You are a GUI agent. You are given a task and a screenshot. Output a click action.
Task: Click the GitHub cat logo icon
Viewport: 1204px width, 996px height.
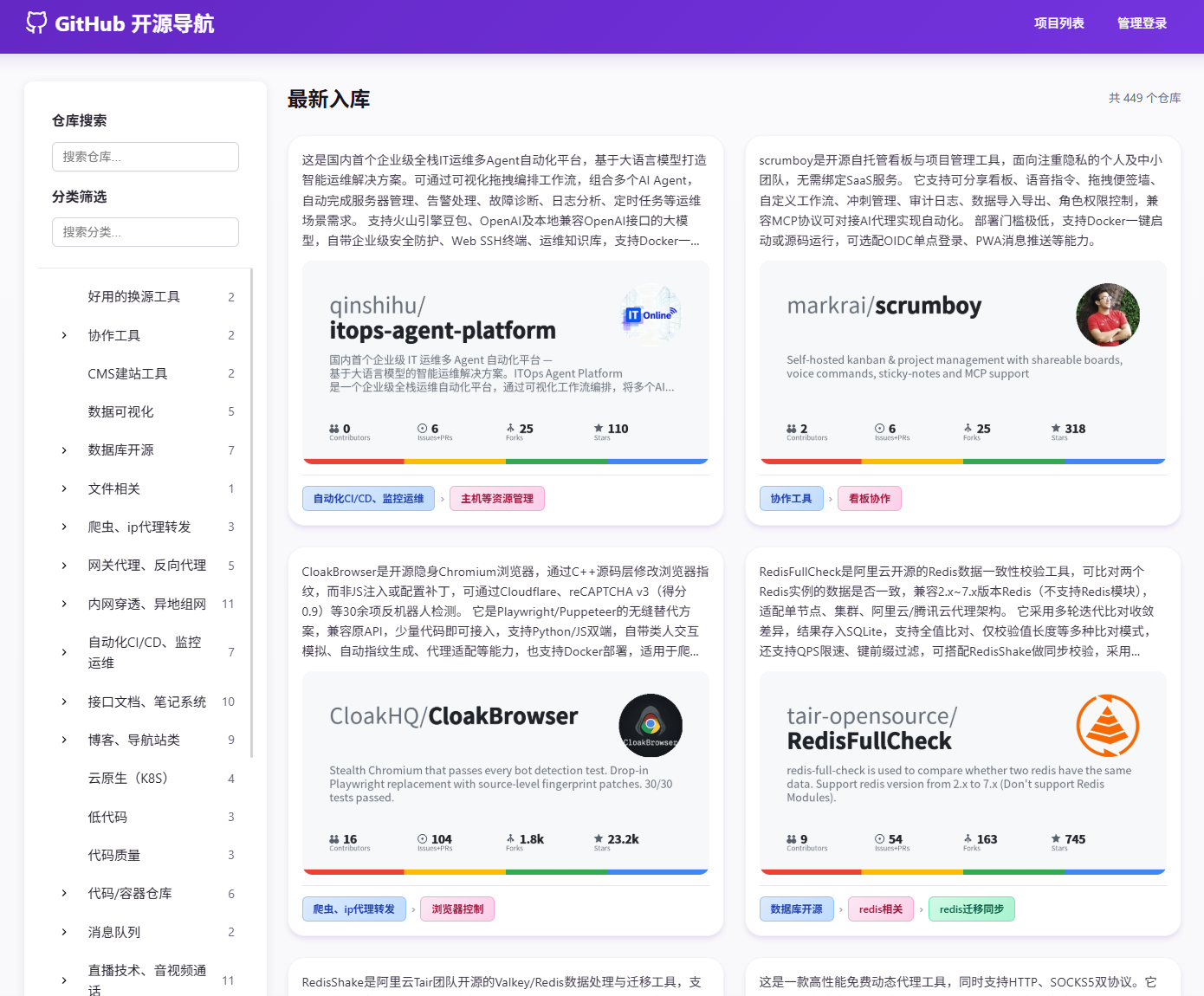pyautogui.click(x=36, y=23)
